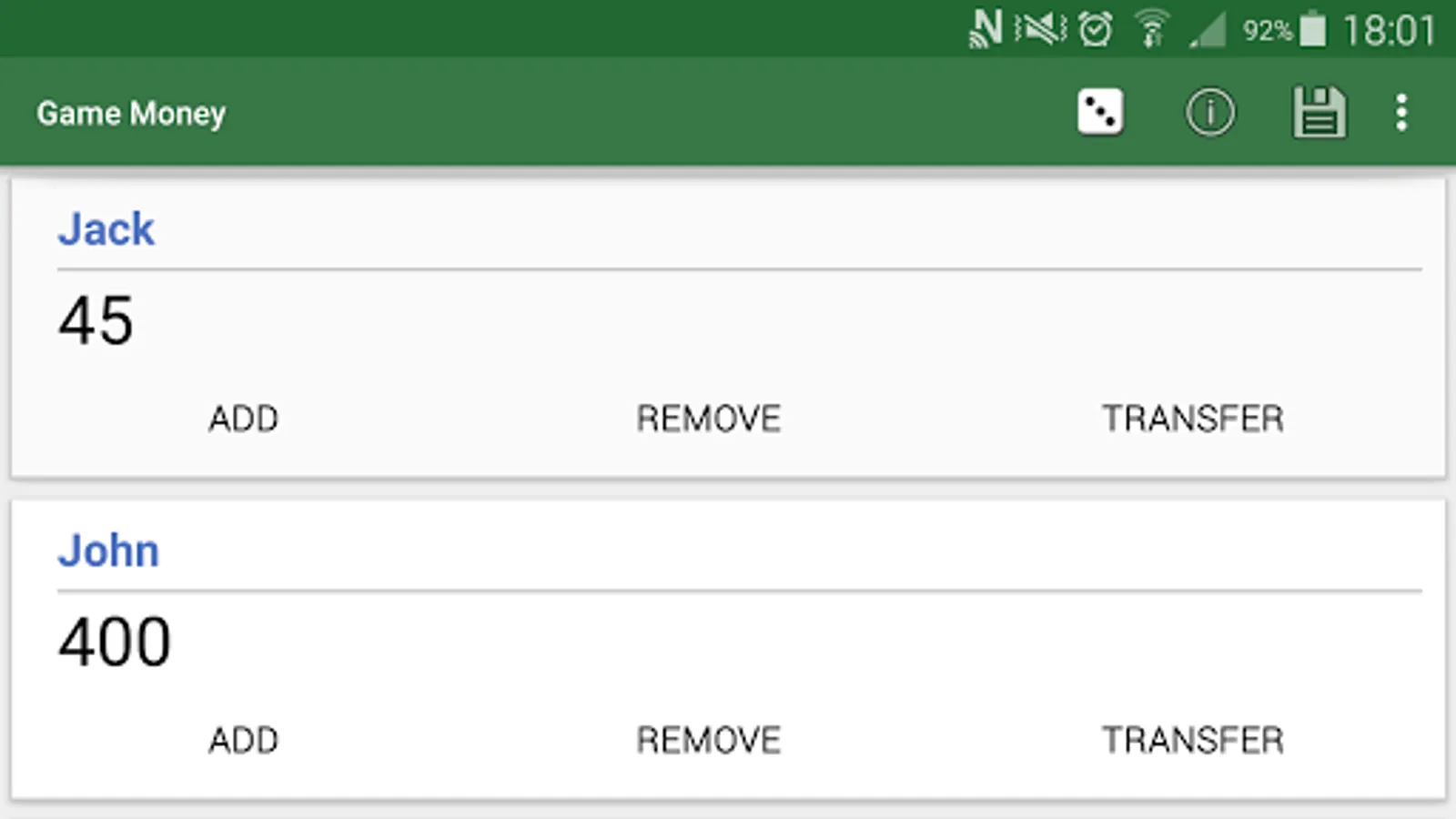Tap the Wi-Fi status icon
Image resolution: width=1456 pixels, height=819 pixels.
pos(1151,29)
